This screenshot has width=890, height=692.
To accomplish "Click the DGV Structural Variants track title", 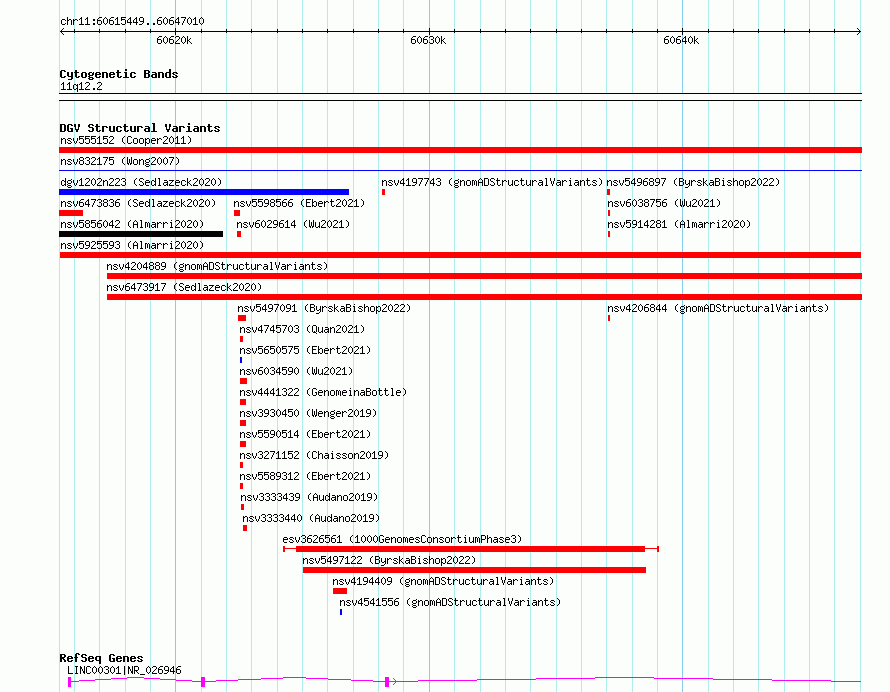I will (x=140, y=128).
